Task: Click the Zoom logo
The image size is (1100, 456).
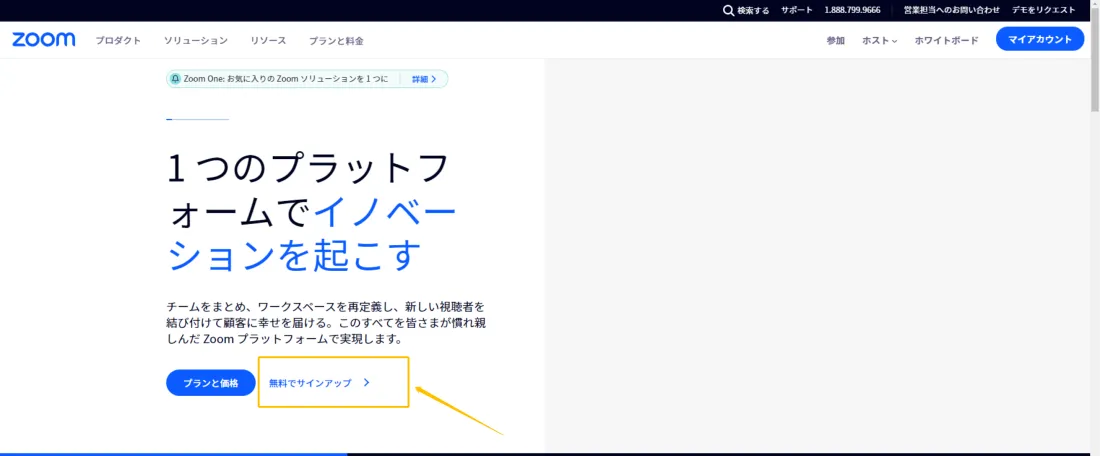Action: click(43, 40)
